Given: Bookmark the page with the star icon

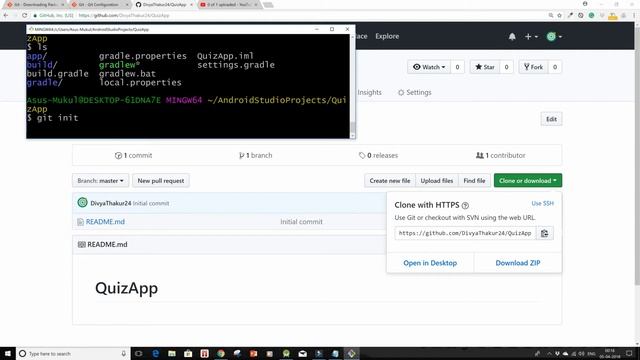Looking at the screenshot, I should 560,16.
